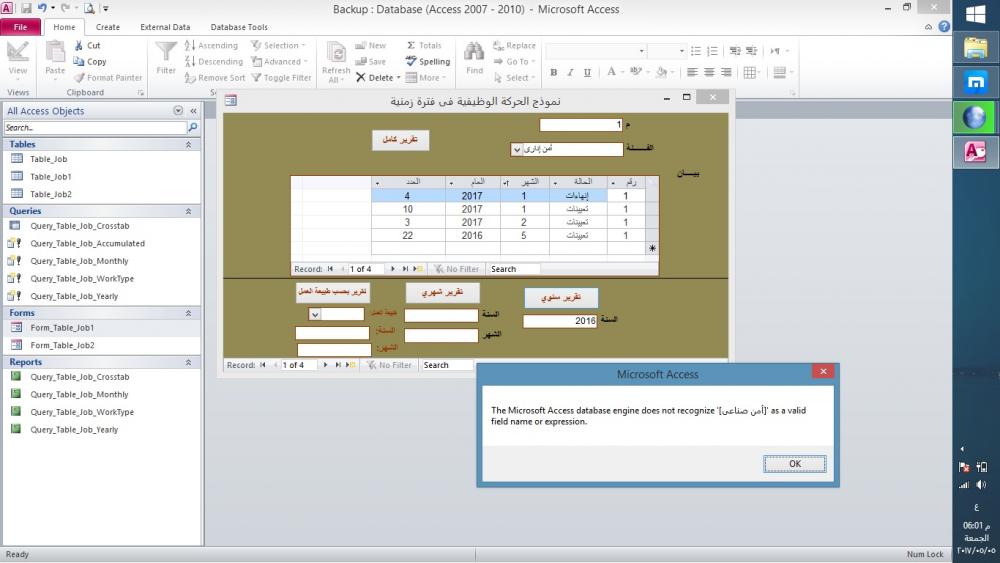Toggle the Toggle Filter button
Screen dimensions: 1000x563
coord(281,78)
